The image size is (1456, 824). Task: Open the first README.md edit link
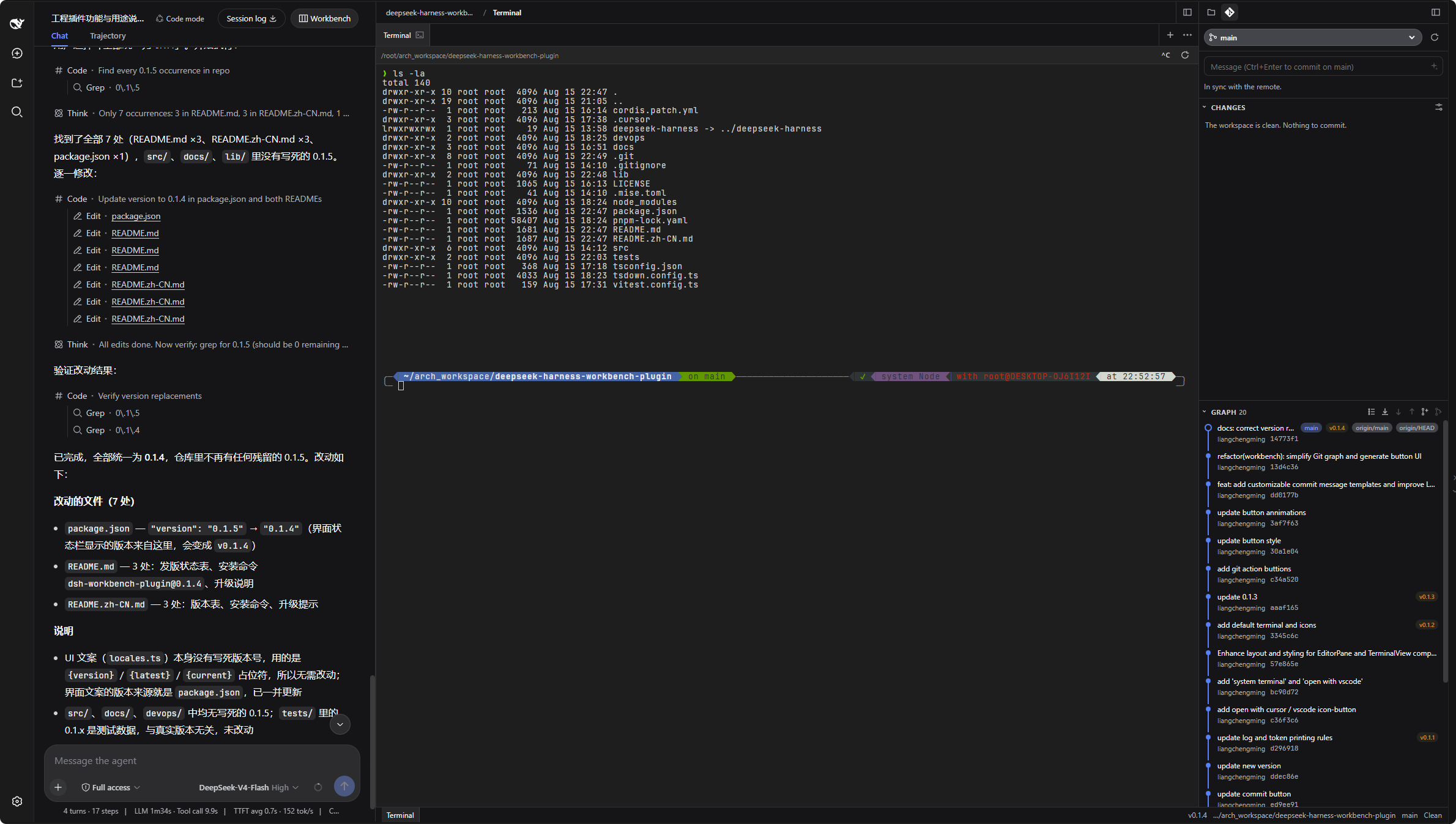[x=135, y=233]
